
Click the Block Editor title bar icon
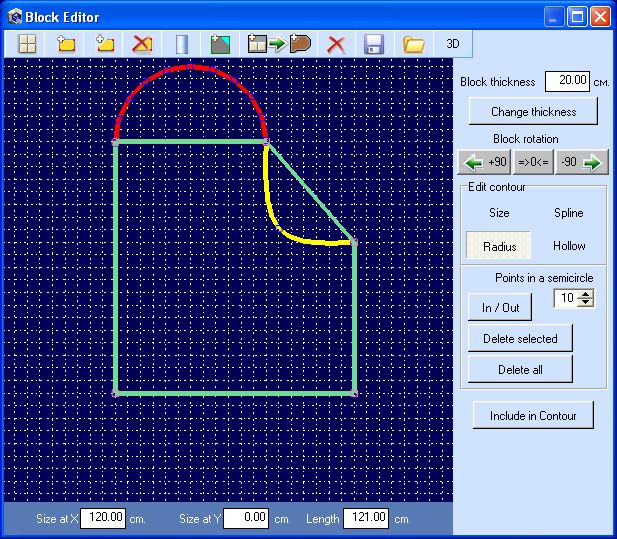15,17
